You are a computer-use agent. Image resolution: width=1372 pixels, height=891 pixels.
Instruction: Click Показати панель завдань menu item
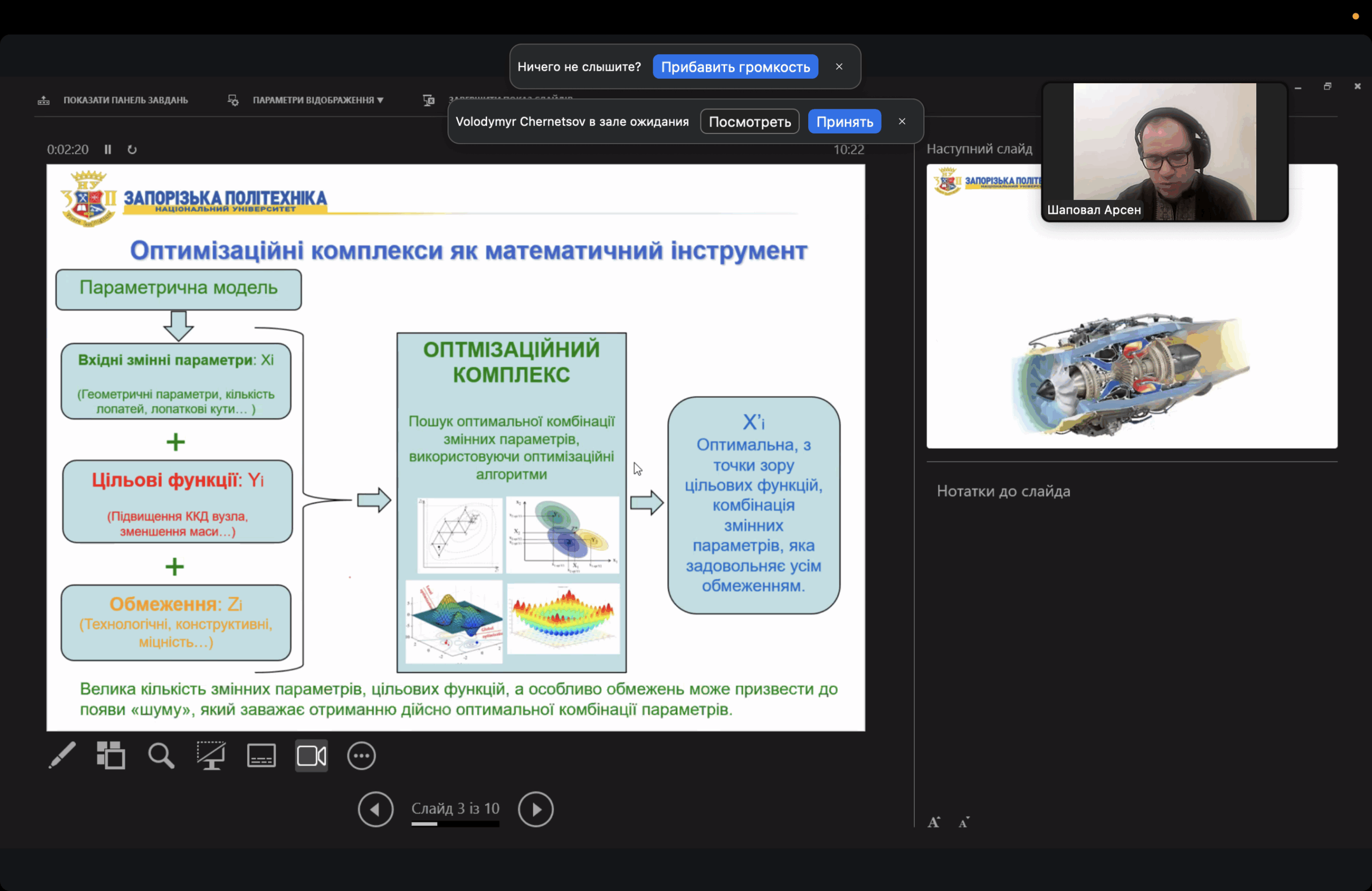tap(125, 100)
